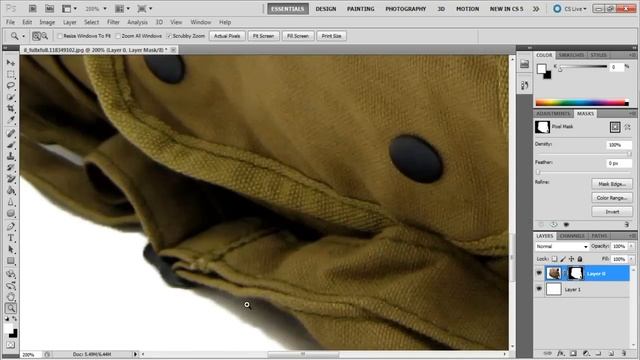Select the Spot Healing Brush tool
The width and height of the screenshot is (640, 360).
coord(11,133)
